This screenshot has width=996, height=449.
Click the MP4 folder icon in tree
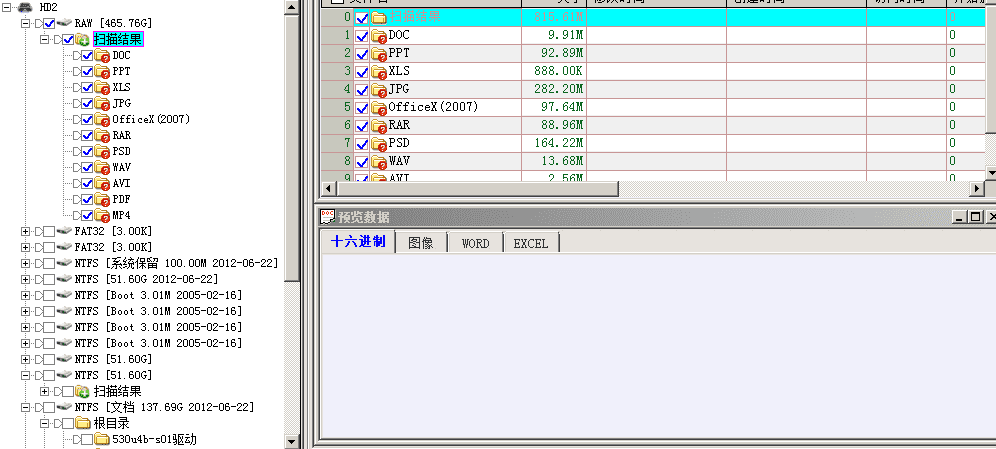(x=102, y=216)
